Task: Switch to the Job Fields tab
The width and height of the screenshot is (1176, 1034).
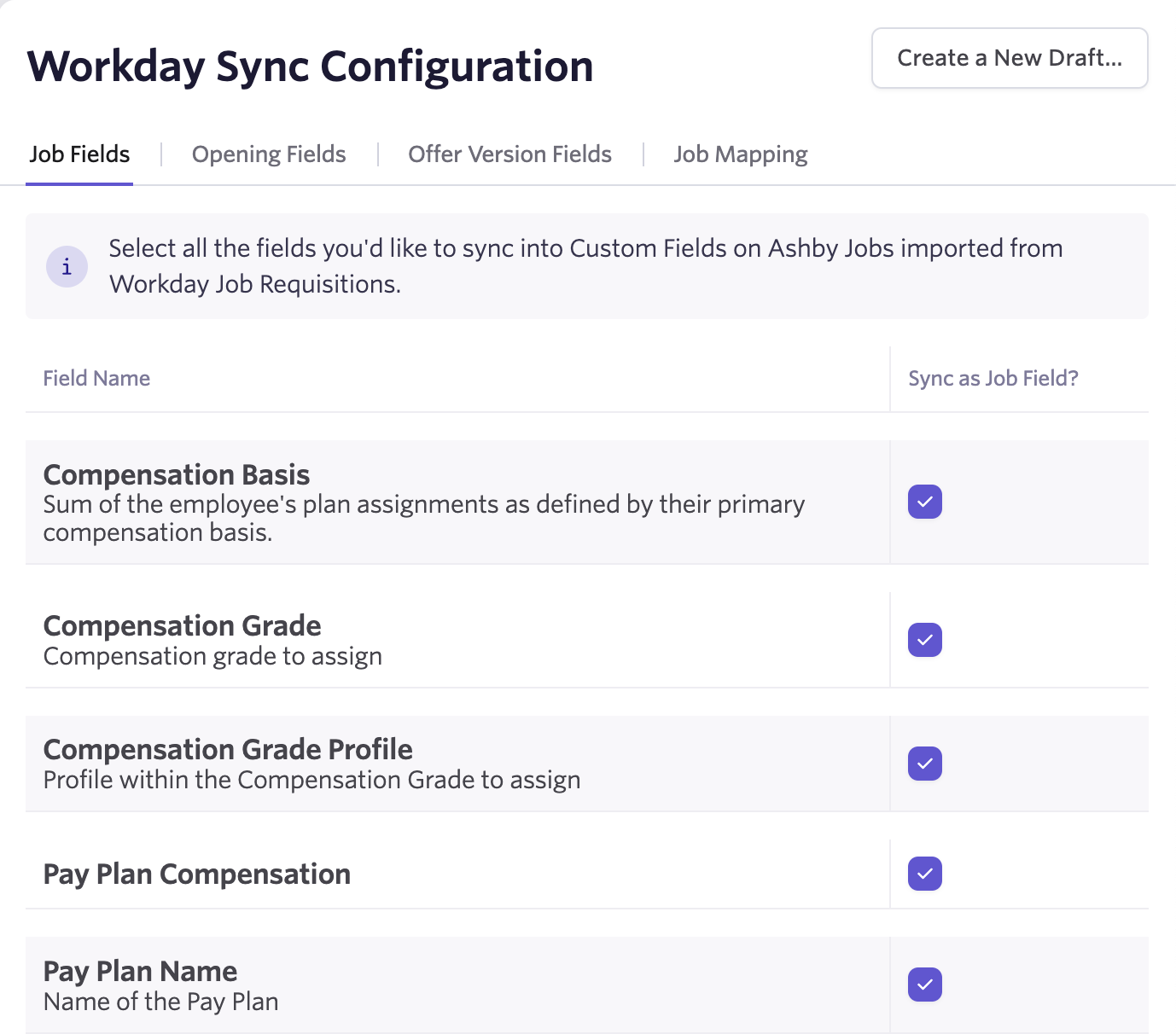Action: [79, 154]
